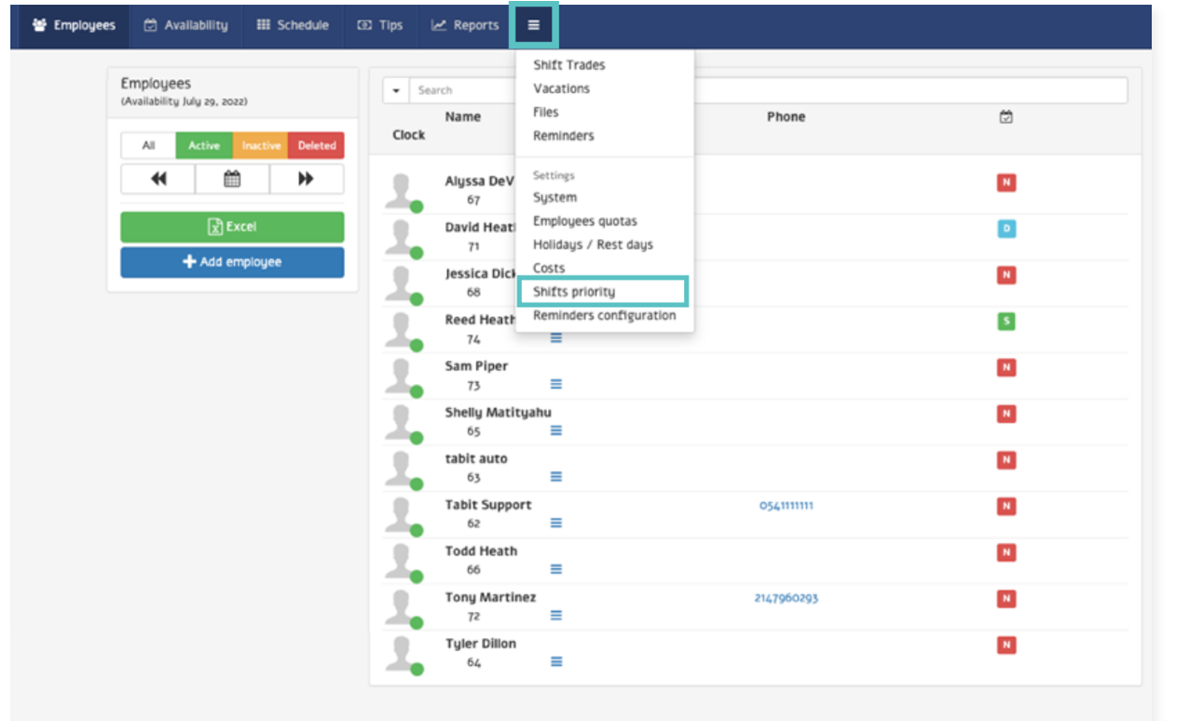This screenshot has height=722, width=1191.
Task: Expand the menu icon for Tyler Dillon
Action: pyautogui.click(x=556, y=661)
